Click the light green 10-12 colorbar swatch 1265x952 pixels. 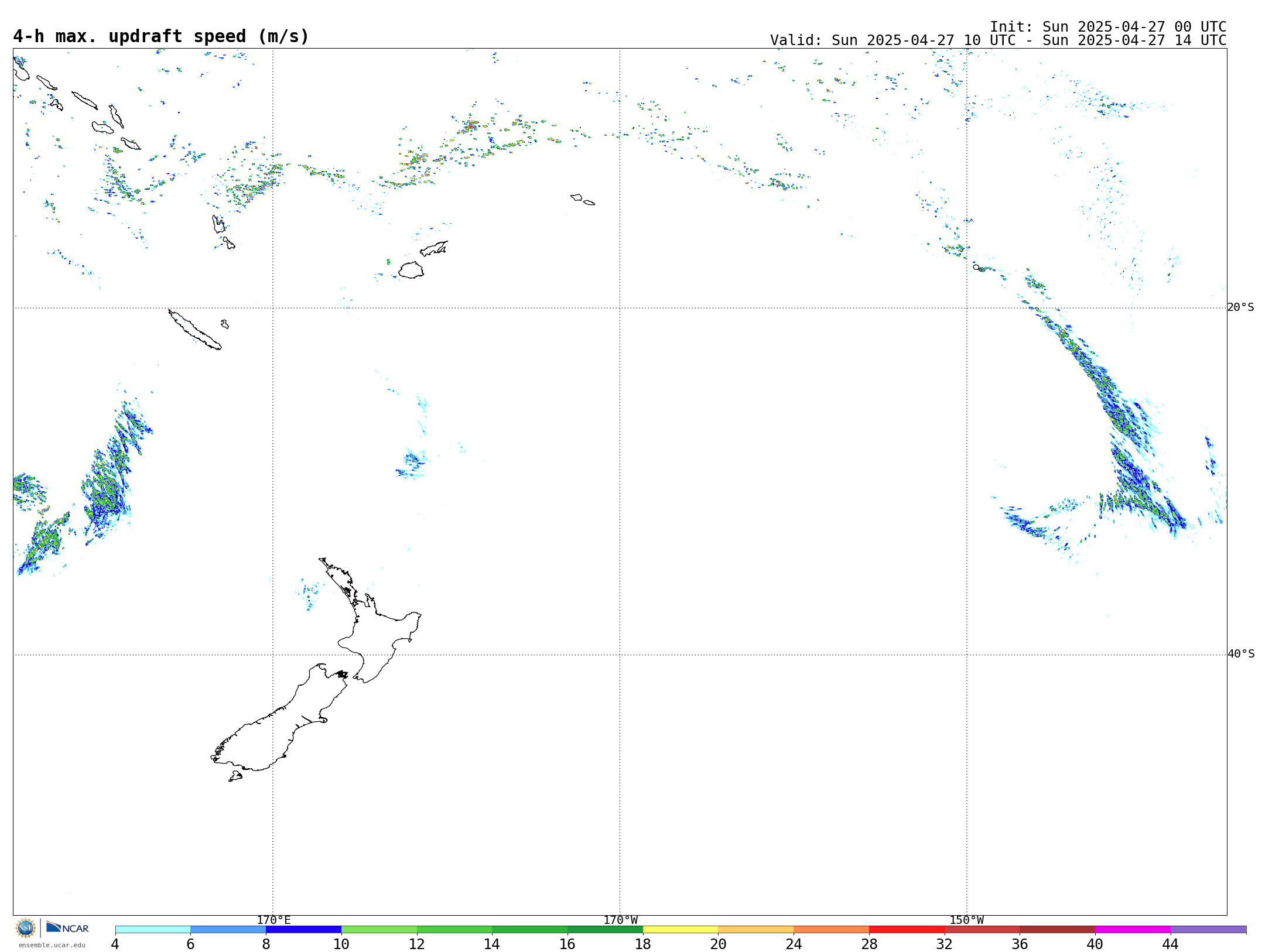(379, 929)
